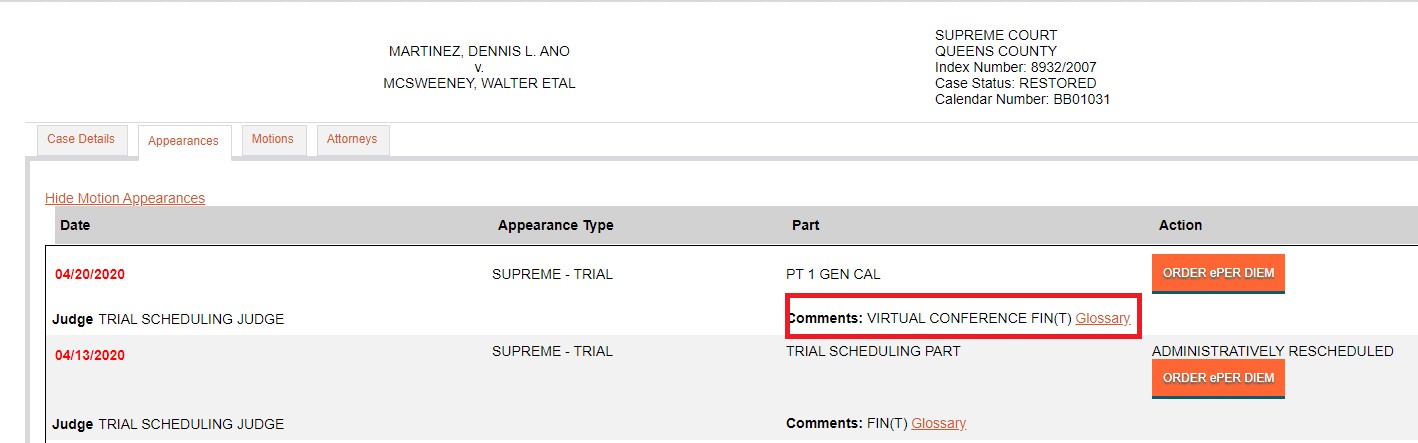Open Glossary link in the 04/13/2020 row
The width and height of the screenshot is (1418, 443).
coord(938,423)
